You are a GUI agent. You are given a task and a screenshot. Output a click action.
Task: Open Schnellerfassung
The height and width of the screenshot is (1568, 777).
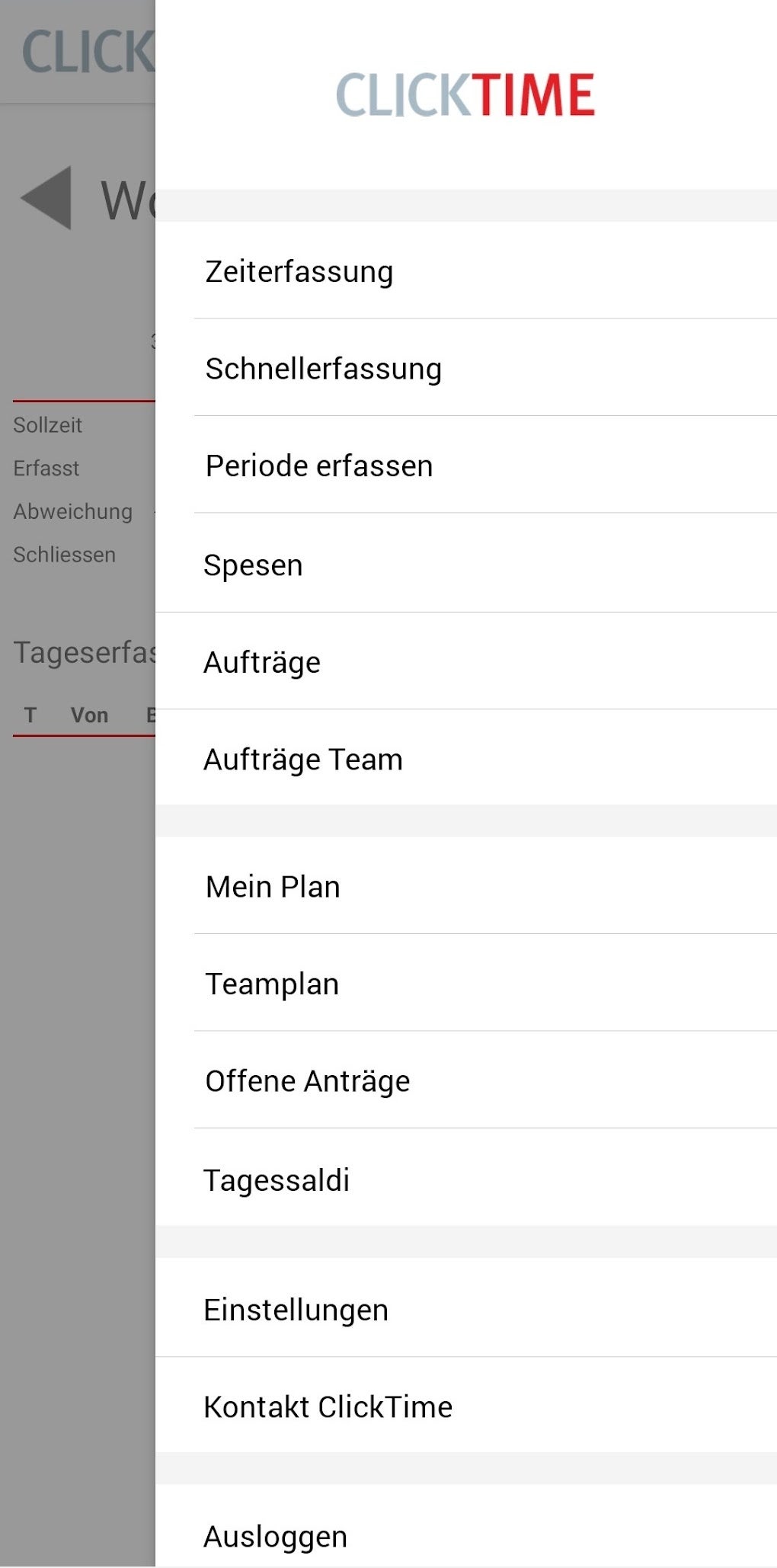323,368
